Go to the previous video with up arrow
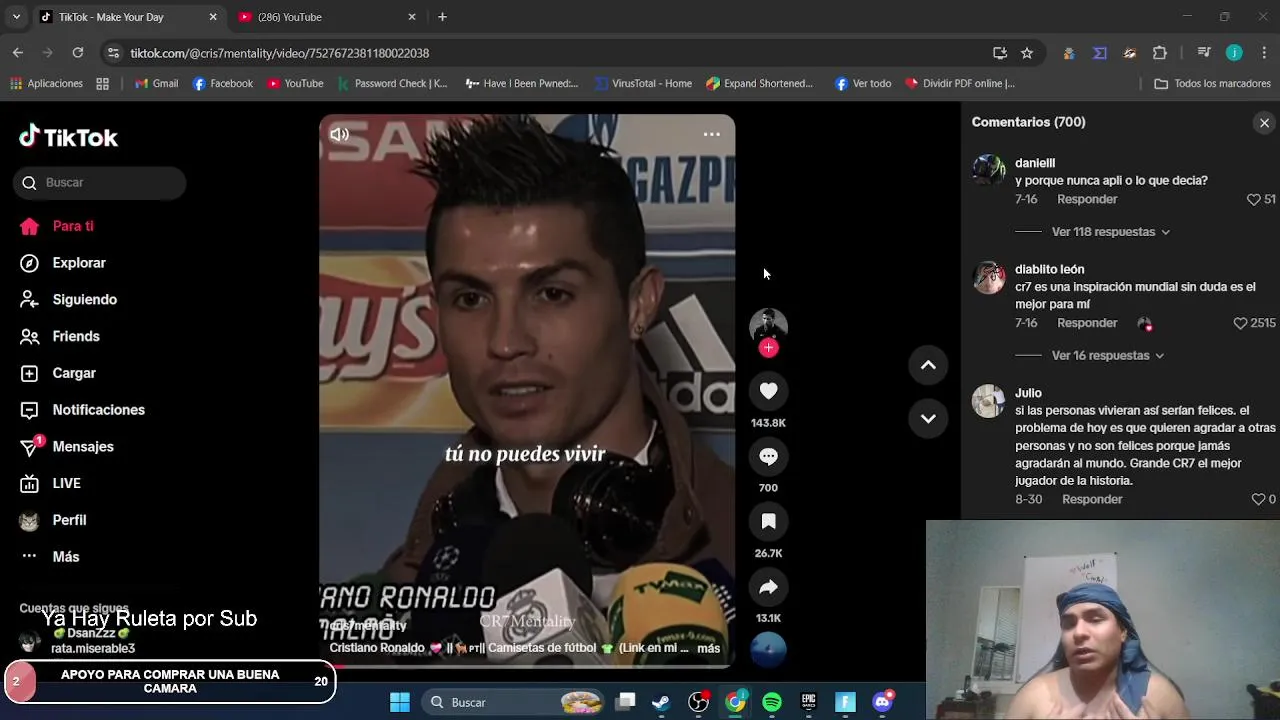Viewport: 1280px width, 720px height. (x=928, y=365)
